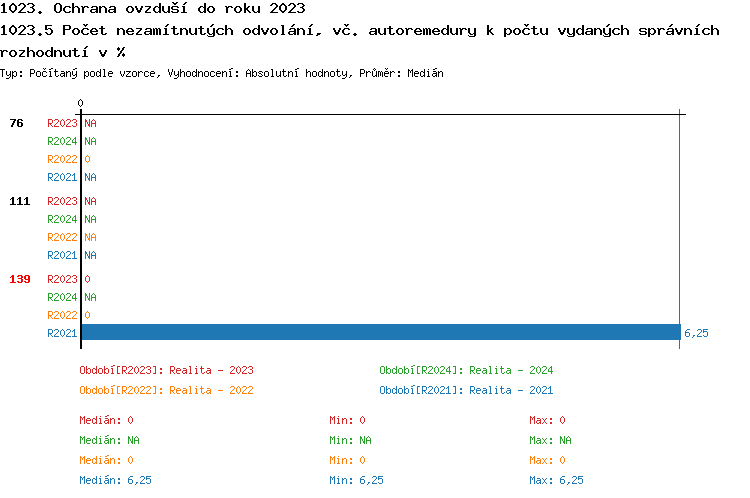
Task: Click the green Min: NA statistic
Action: click(x=350, y=440)
